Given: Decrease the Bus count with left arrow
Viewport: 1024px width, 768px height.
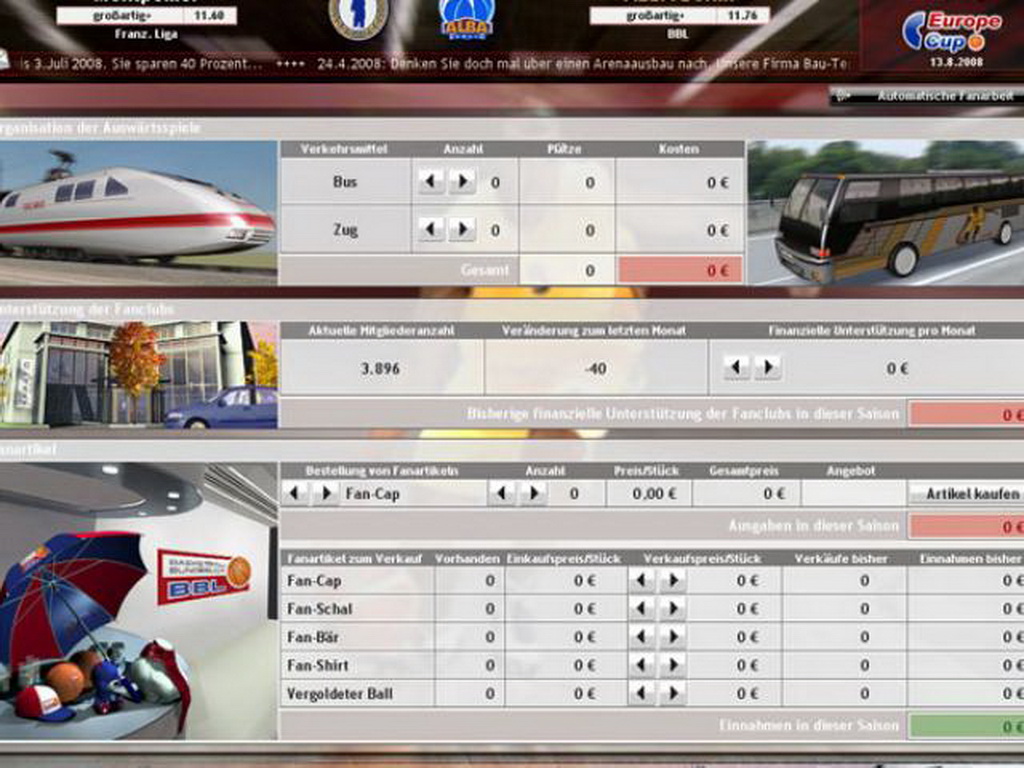Looking at the screenshot, I should (x=431, y=182).
